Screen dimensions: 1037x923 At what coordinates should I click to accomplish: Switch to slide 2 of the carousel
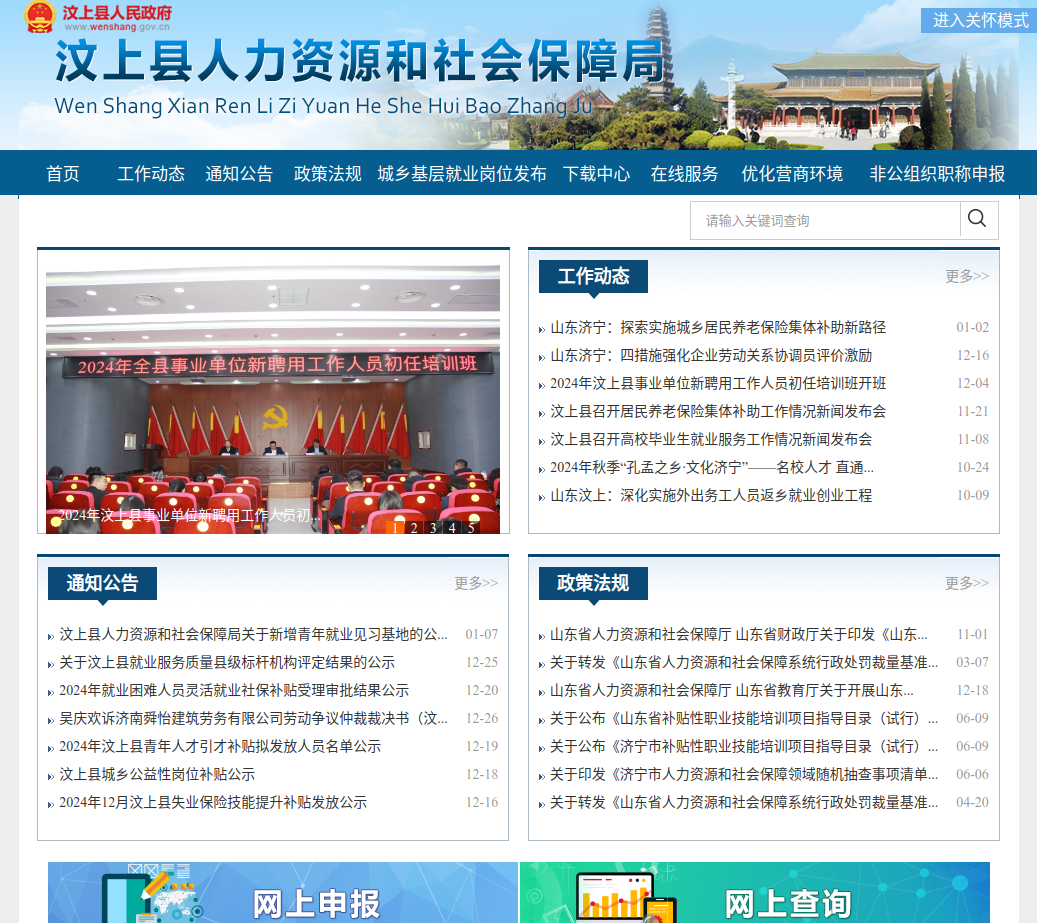pos(414,527)
